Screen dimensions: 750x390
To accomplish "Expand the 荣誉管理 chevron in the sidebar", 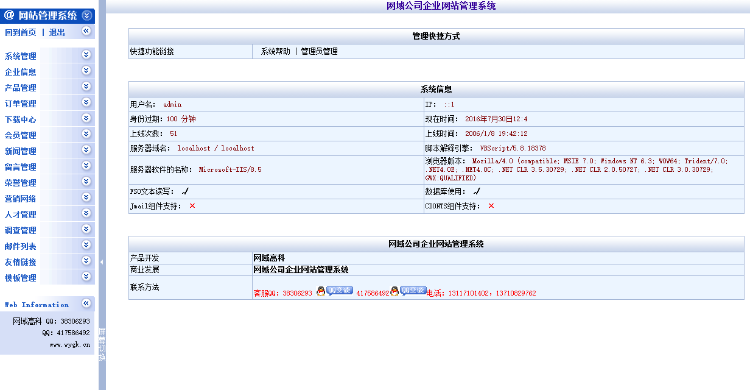I will point(86,181).
